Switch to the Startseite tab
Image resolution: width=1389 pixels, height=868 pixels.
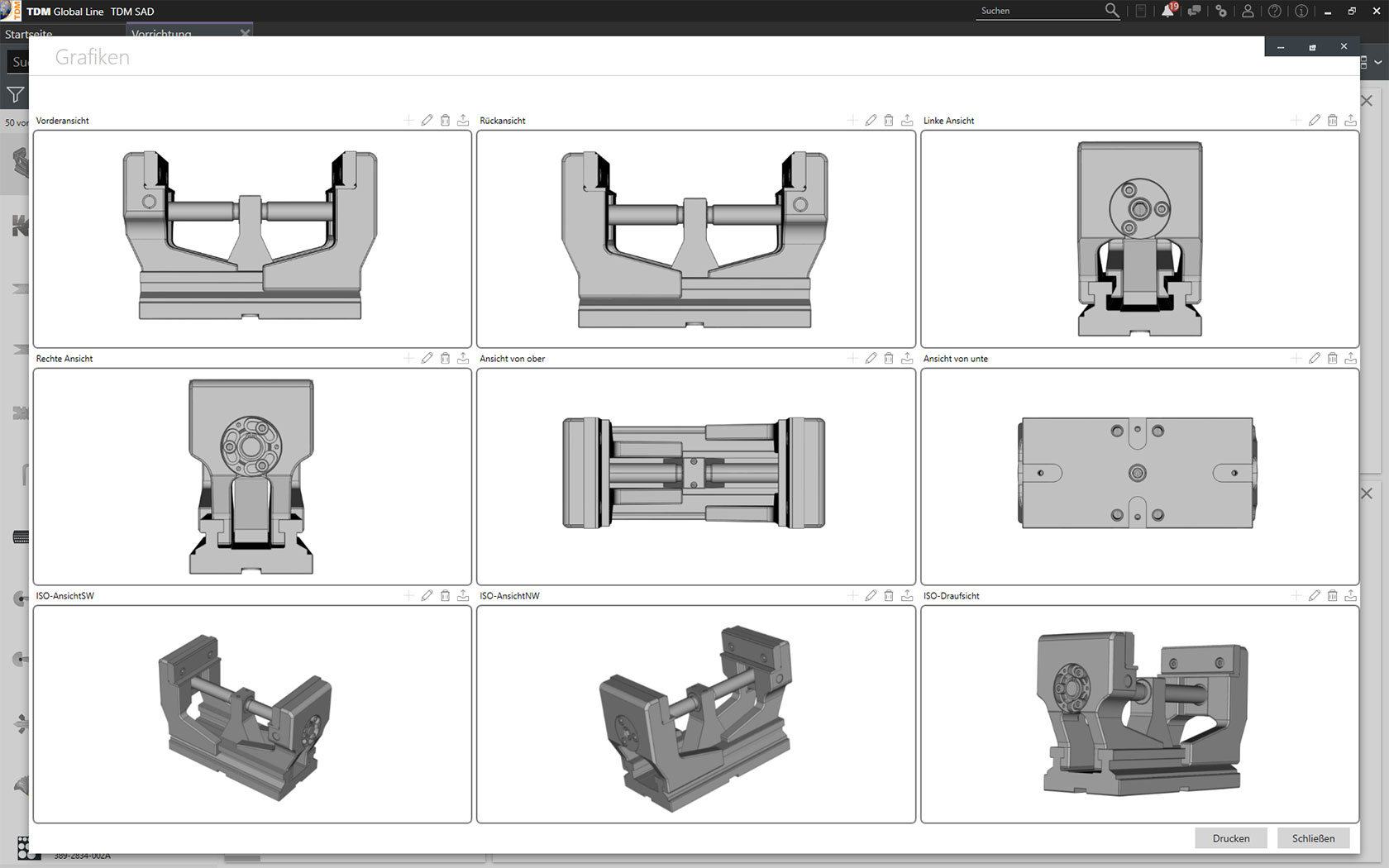click(28, 32)
